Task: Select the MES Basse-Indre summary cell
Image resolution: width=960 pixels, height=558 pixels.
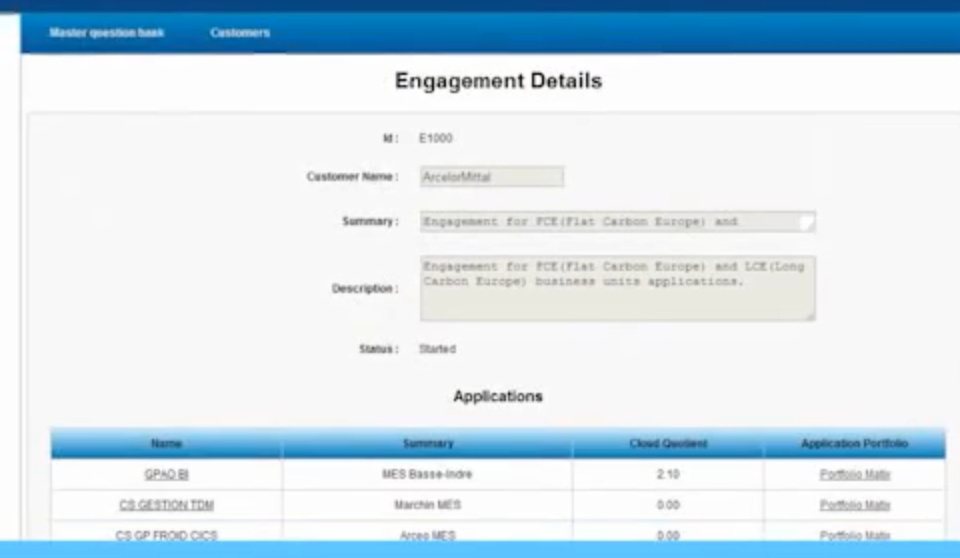Action: click(427, 475)
